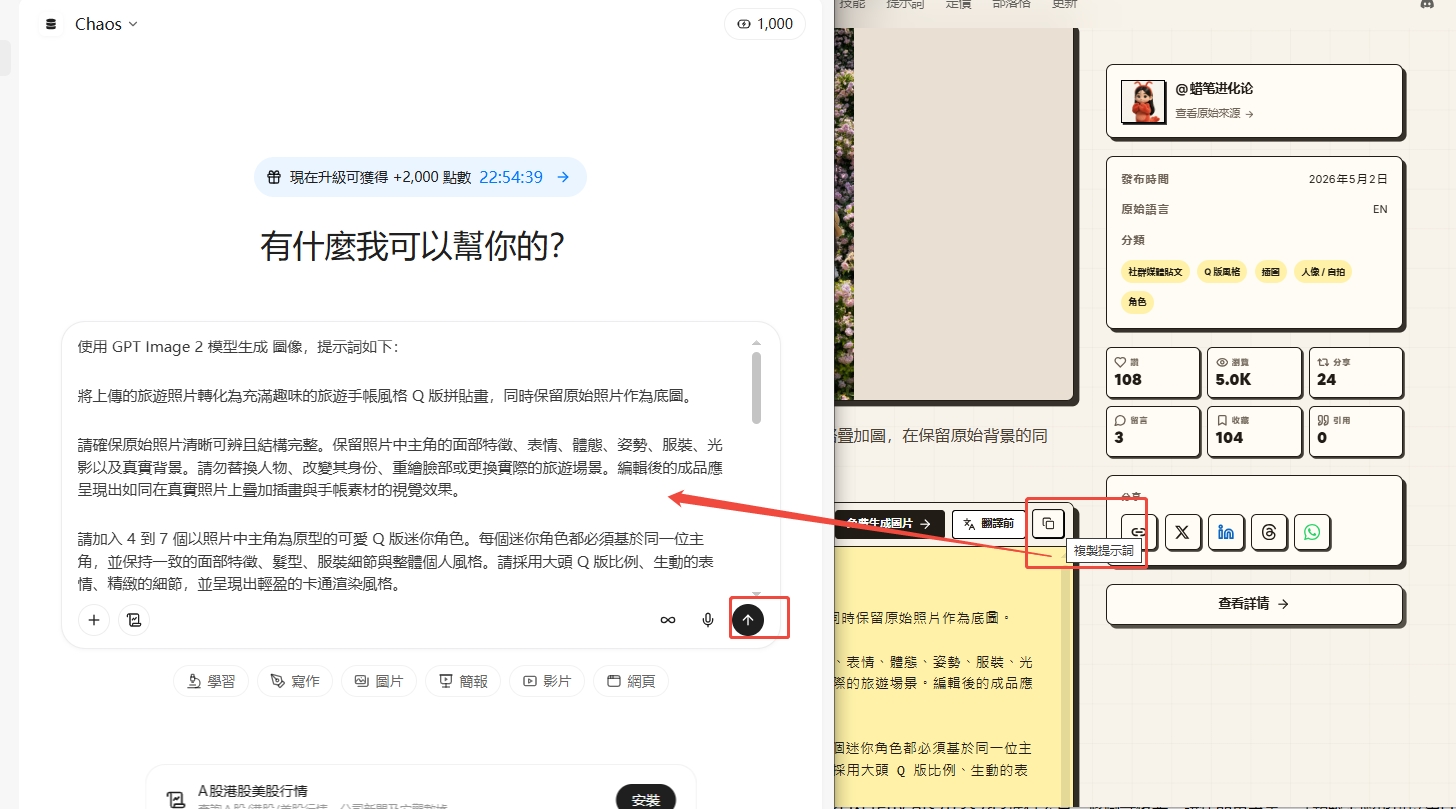Viewport: 1456px width, 809px height.
Task: Share to X with the X icon
Action: pyautogui.click(x=1182, y=532)
